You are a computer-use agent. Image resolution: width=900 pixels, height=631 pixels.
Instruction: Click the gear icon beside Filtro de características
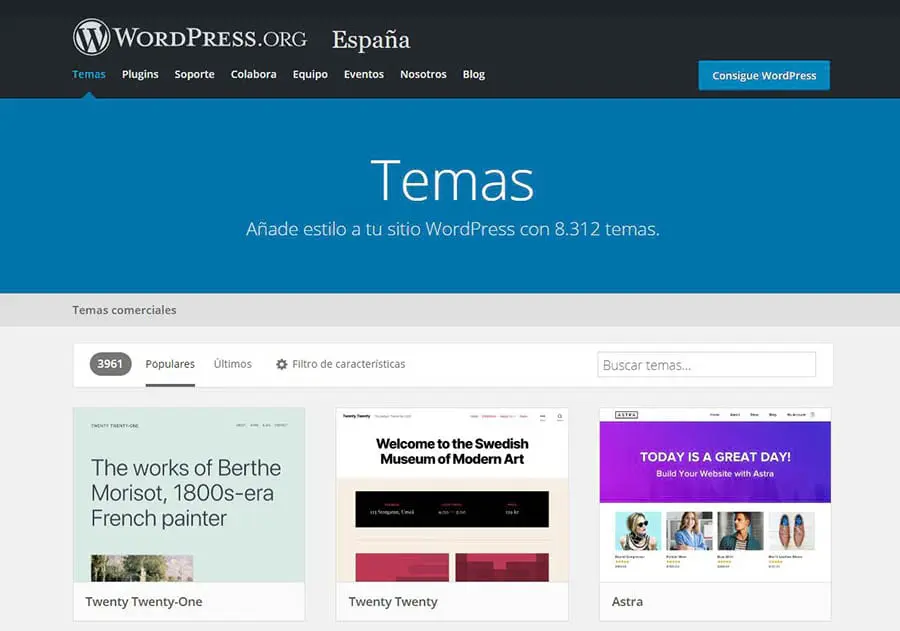(281, 365)
